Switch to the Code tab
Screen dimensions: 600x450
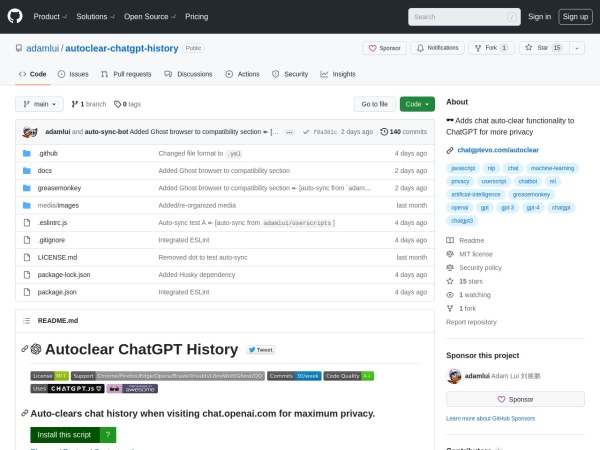point(33,74)
